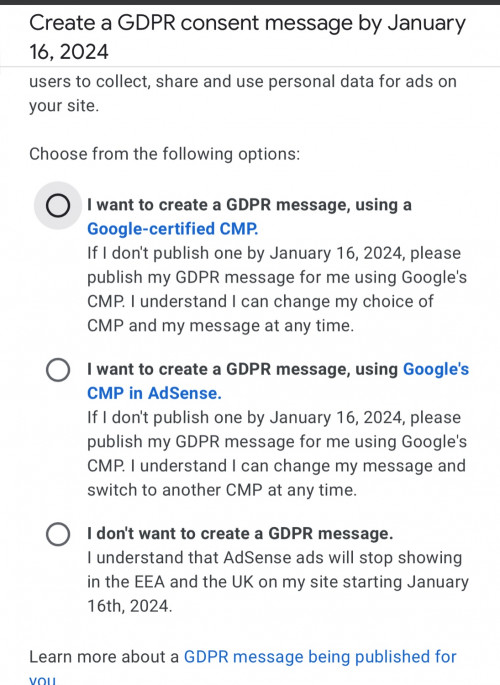The height and width of the screenshot is (685, 500).
Task: Select the Google's CMP in AdSense radio option
Action: pyautogui.click(x=58, y=370)
